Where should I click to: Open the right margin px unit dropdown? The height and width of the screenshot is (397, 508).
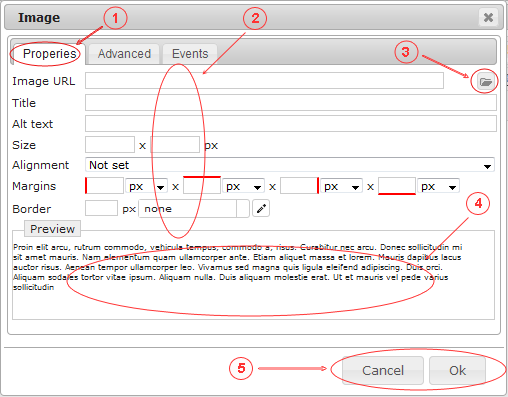click(341, 186)
